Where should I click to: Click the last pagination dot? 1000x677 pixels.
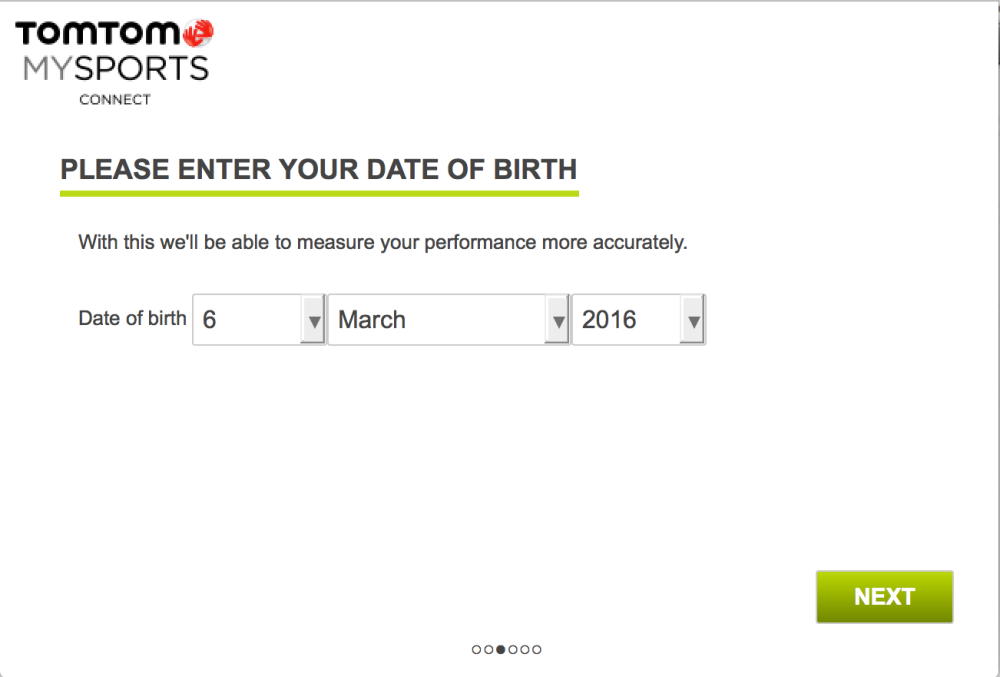[537, 649]
